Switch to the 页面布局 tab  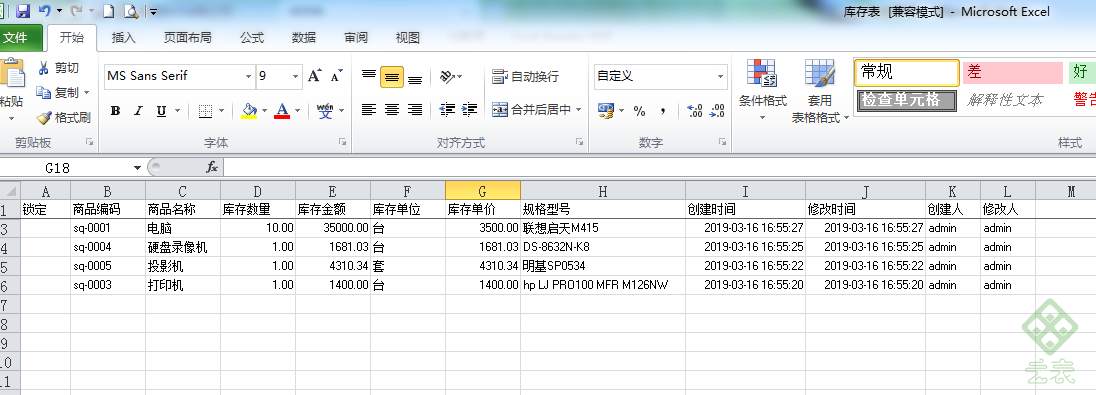[x=187, y=38]
